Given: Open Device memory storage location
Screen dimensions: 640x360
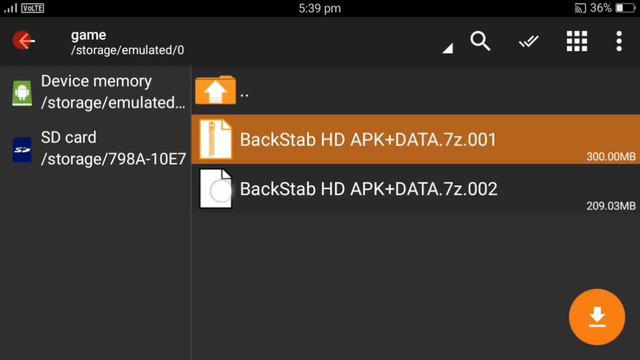Looking at the screenshot, I should pos(96,92).
